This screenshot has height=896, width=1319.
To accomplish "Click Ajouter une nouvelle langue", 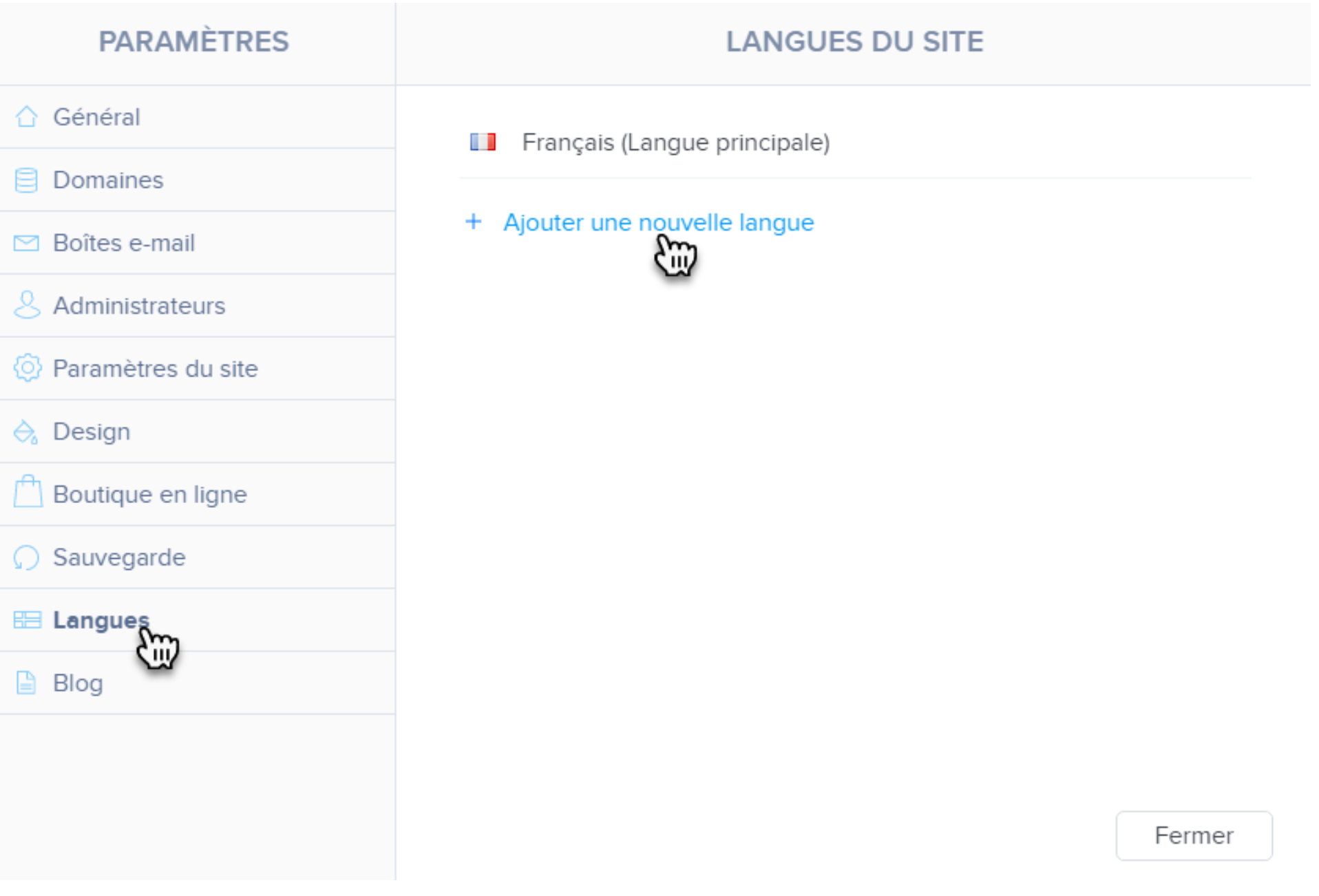I will [x=659, y=222].
